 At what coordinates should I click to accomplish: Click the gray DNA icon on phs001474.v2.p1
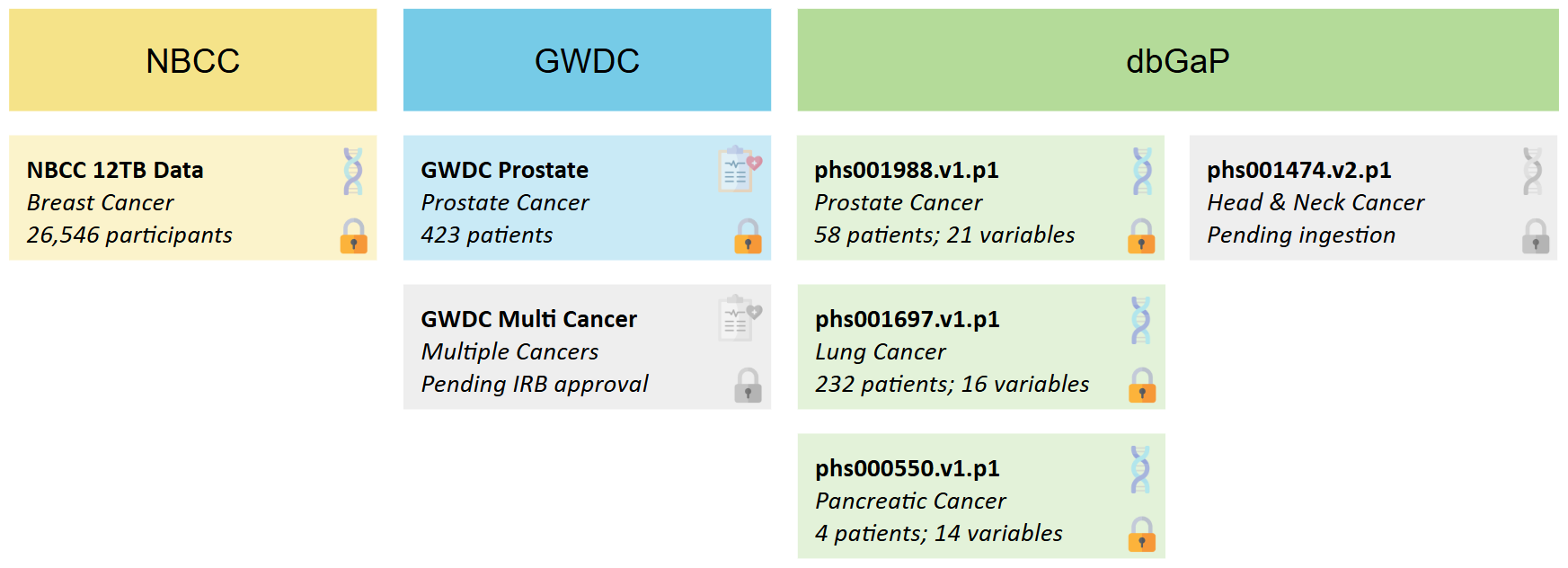click(x=1533, y=171)
